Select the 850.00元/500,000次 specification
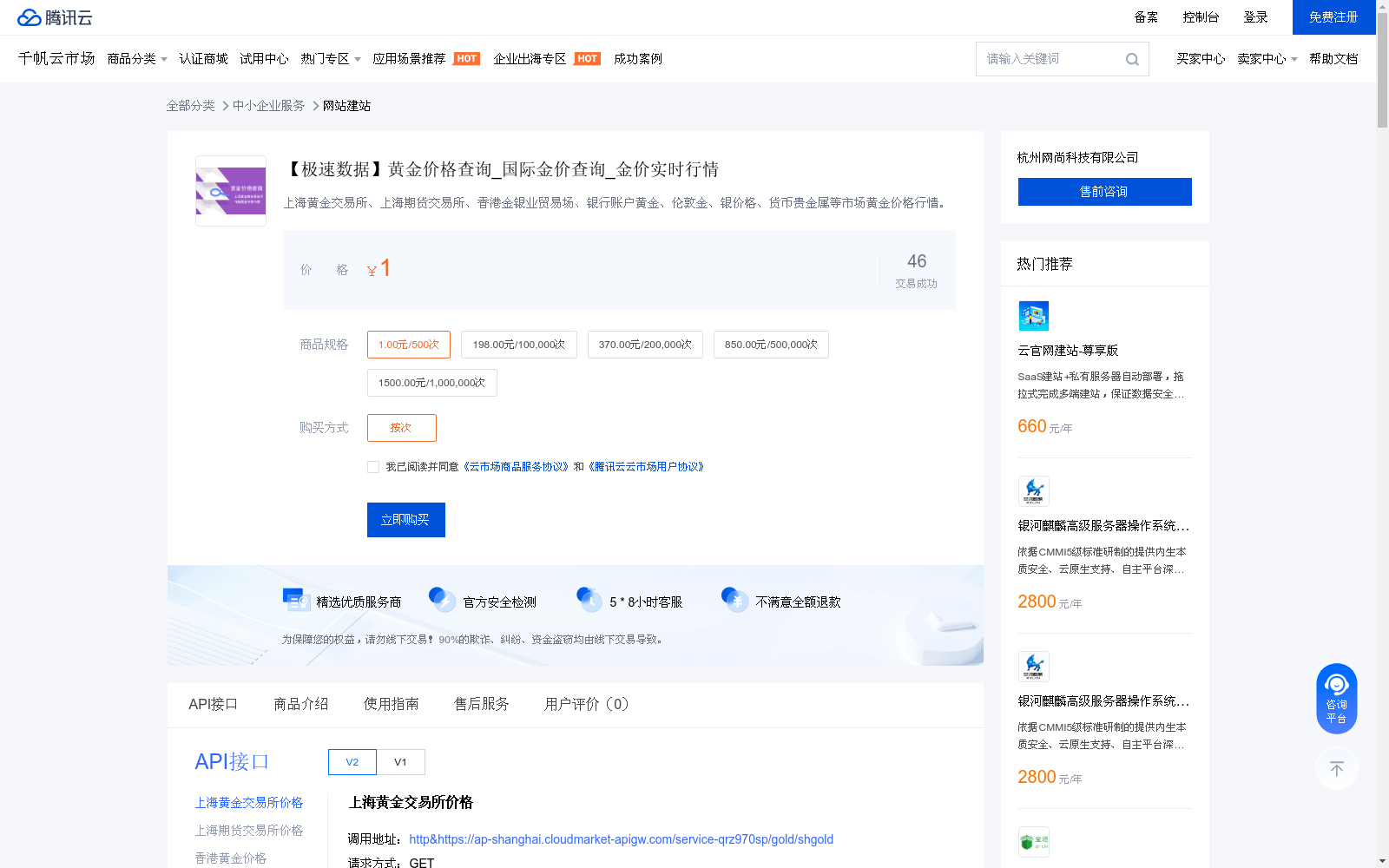 click(x=771, y=345)
